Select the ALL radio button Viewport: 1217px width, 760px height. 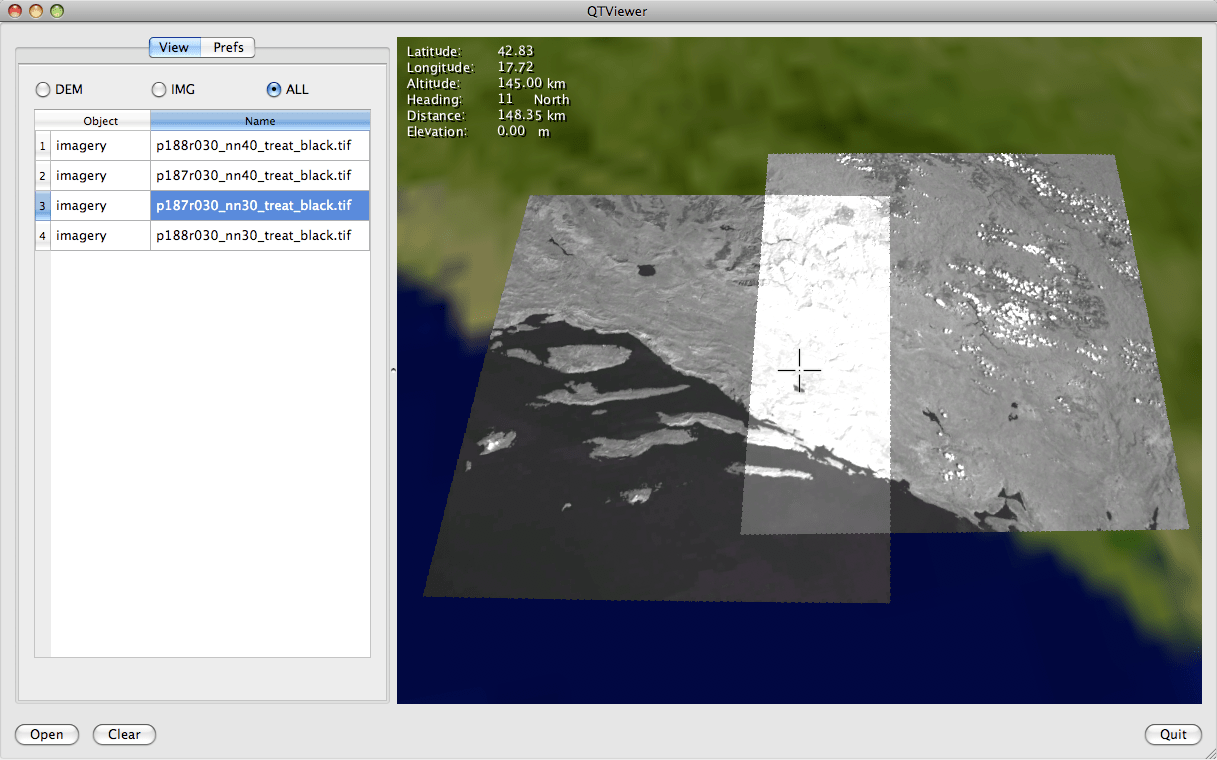click(274, 89)
